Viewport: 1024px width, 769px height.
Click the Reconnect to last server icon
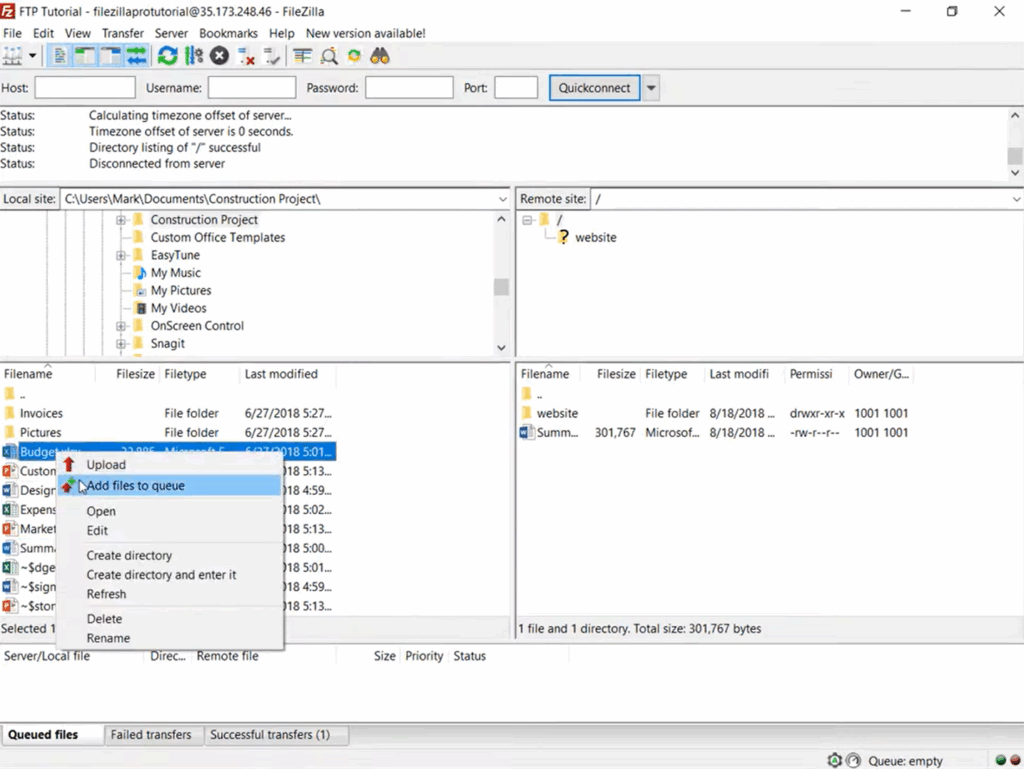[271, 56]
